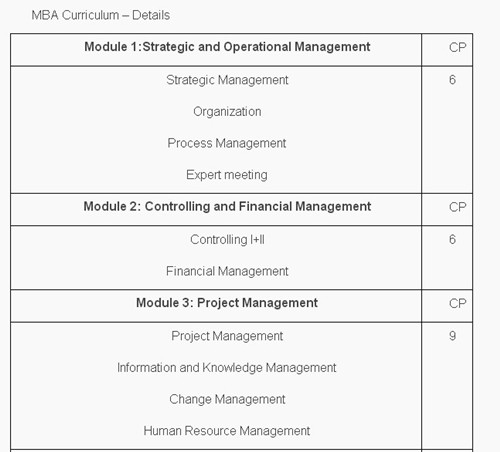Select the Organization course text

click(227, 112)
